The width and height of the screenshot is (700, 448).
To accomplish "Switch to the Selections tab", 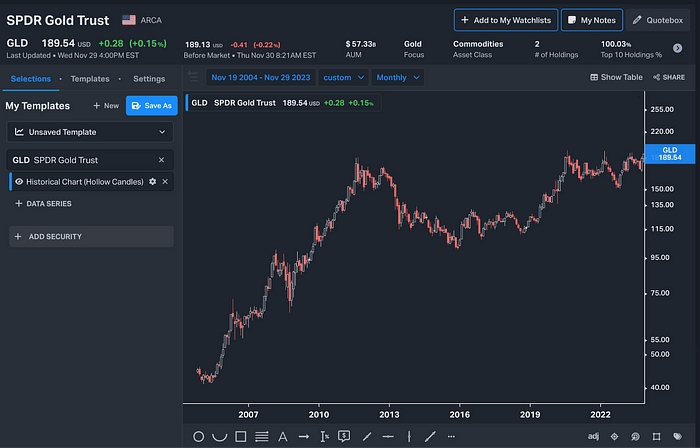I will pyautogui.click(x=30, y=79).
